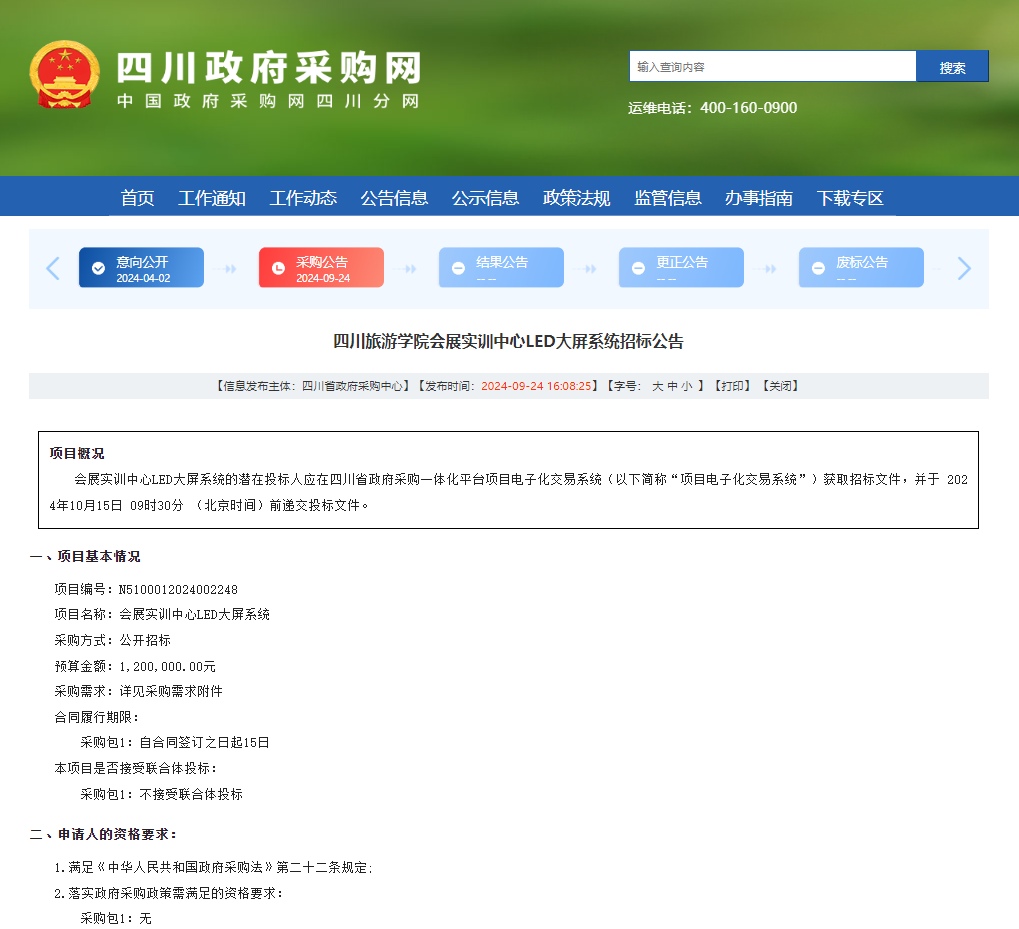Open the 办事指南 menu
Viewport: 1019px width, 929px height.
758,197
